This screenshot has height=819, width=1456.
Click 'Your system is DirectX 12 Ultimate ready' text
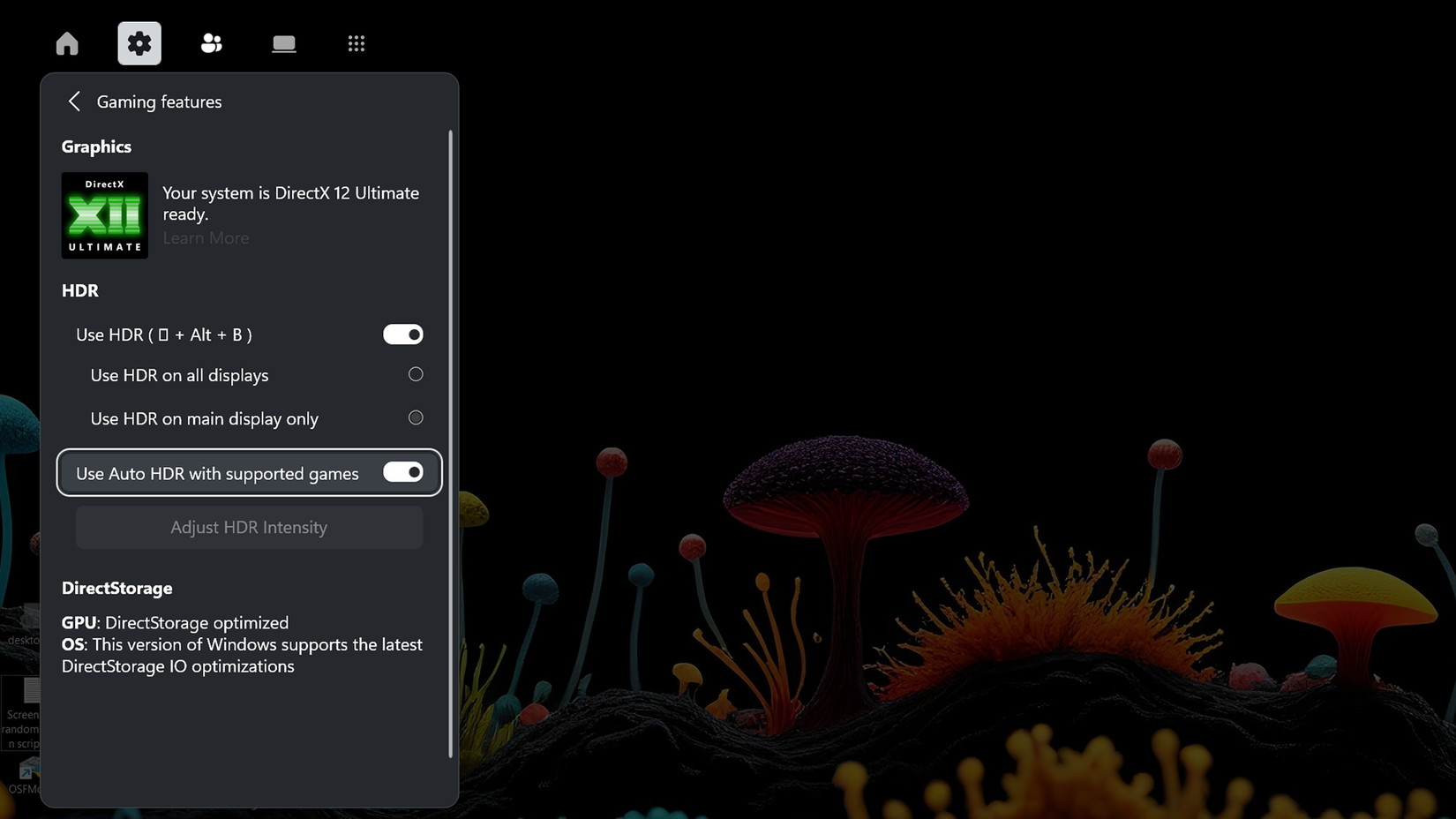pos(290,204)
